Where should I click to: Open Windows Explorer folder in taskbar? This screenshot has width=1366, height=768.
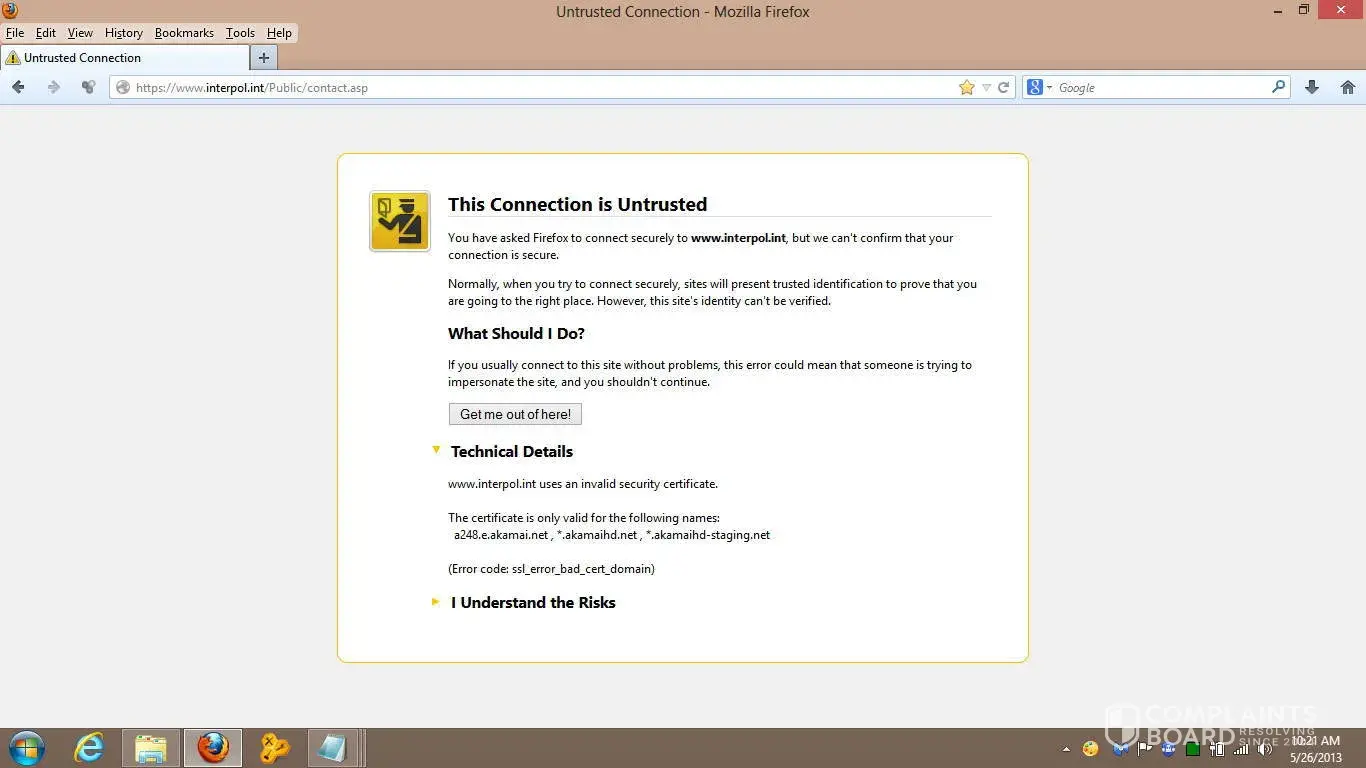(151, 747)
